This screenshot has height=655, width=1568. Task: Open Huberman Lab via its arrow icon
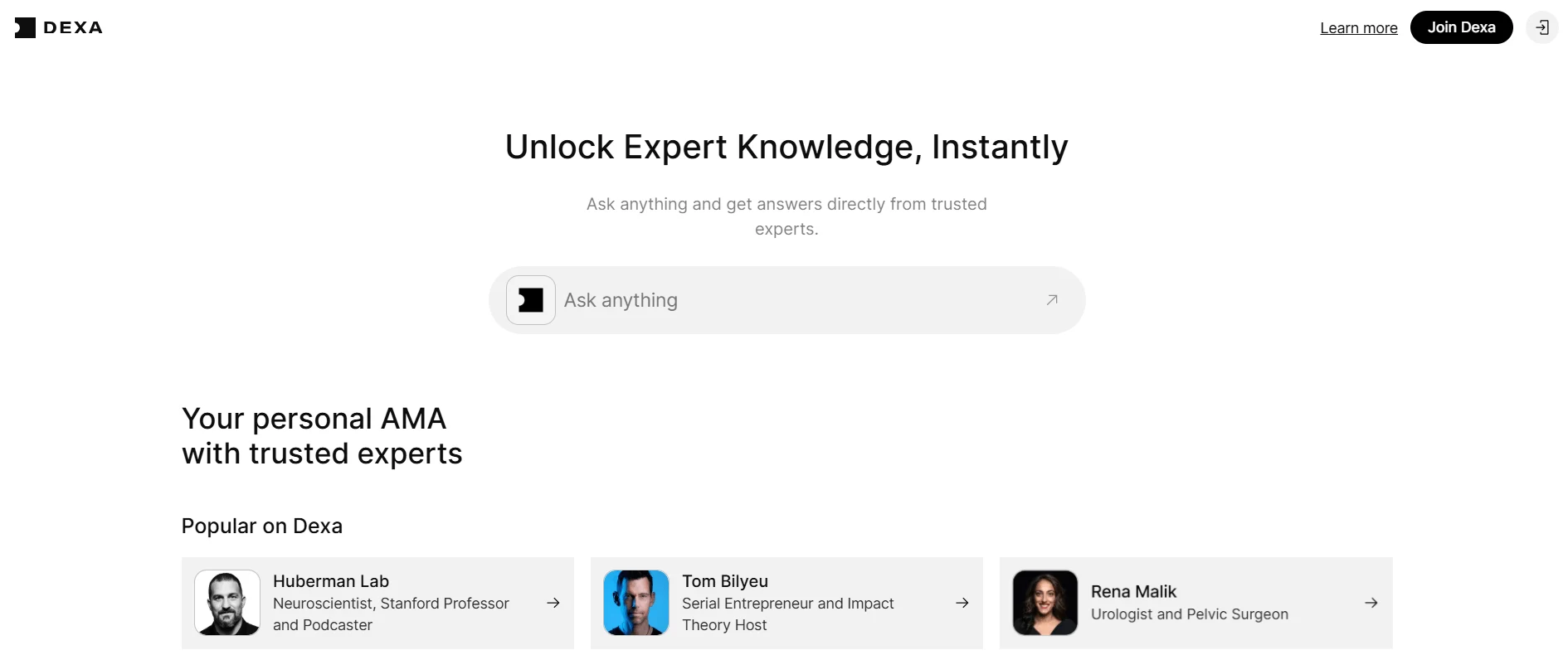(553, 603)
